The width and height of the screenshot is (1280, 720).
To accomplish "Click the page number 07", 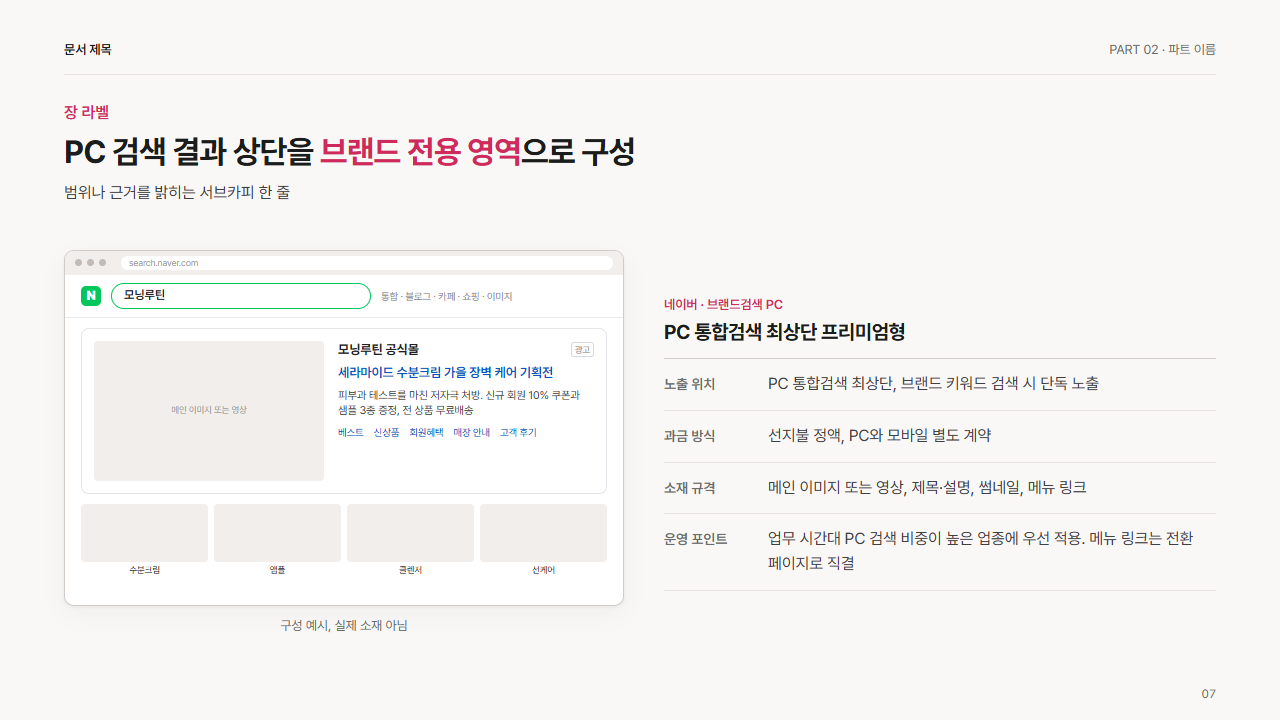I will click(1209, 694).
